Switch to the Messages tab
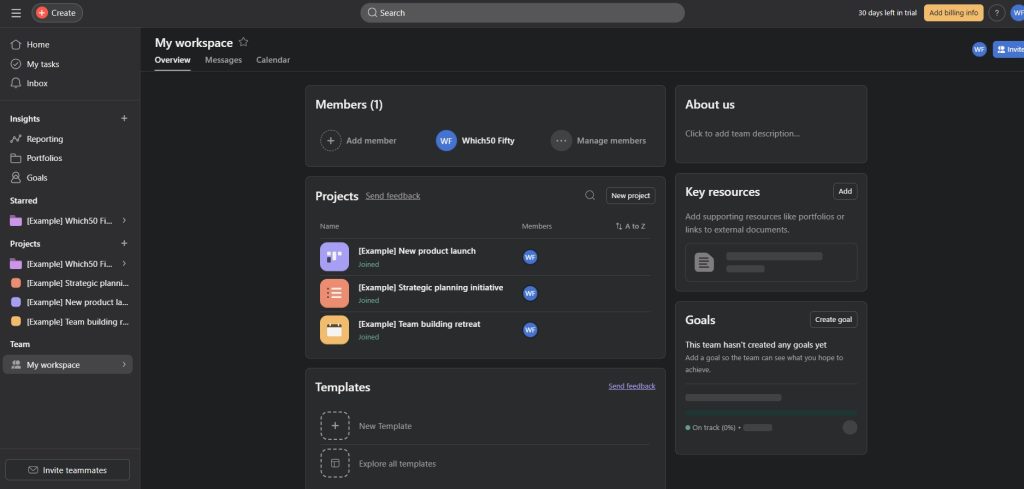 223,60
